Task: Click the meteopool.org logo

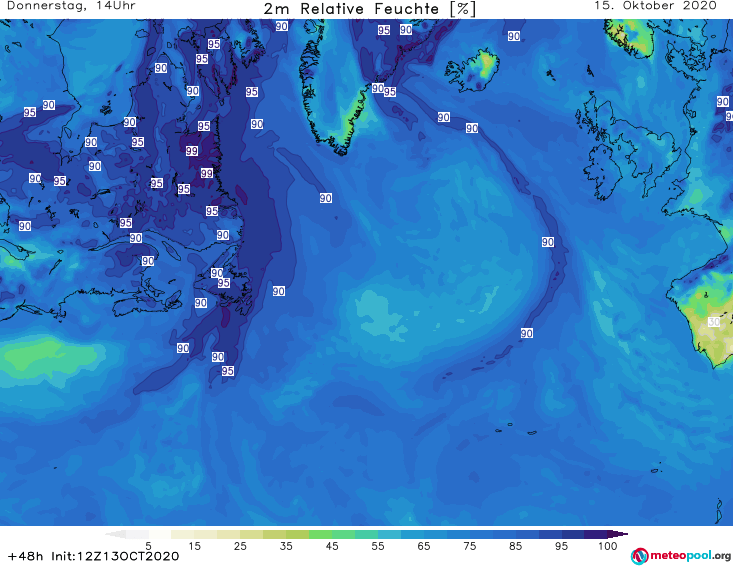Action: point(681,556)
